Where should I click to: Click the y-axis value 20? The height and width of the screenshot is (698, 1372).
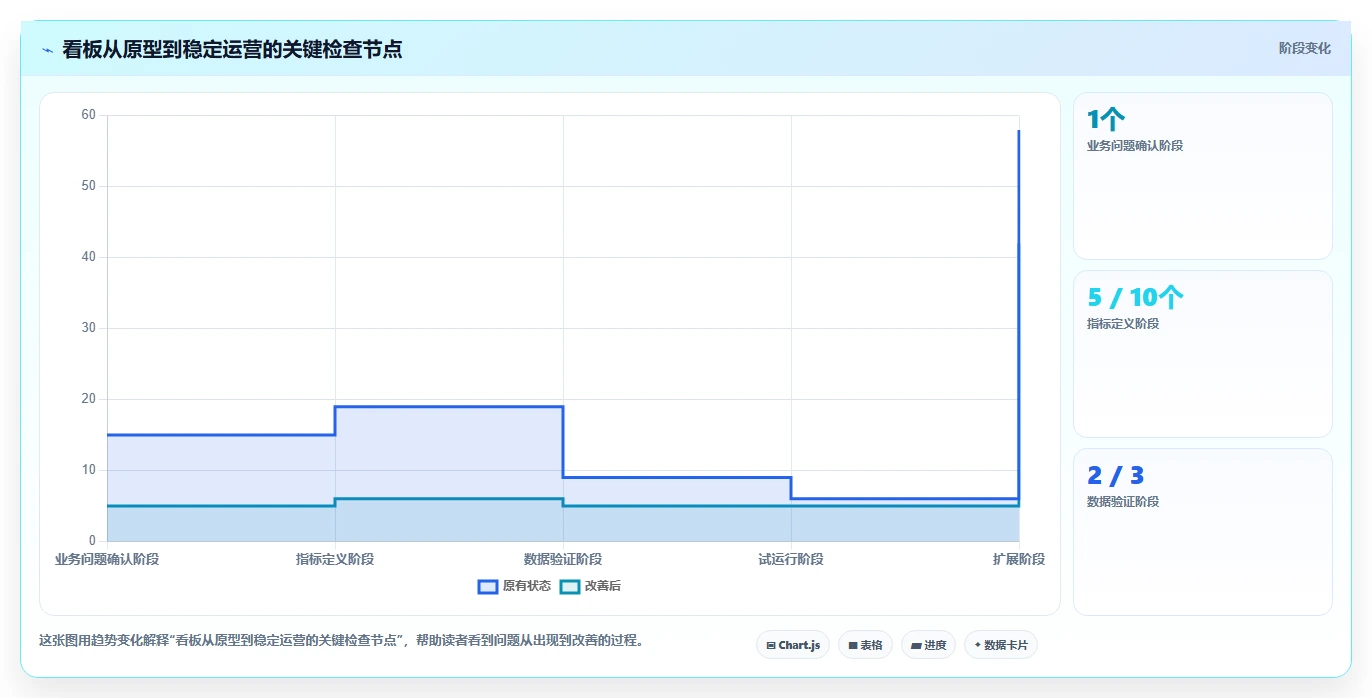coord(88,399)
